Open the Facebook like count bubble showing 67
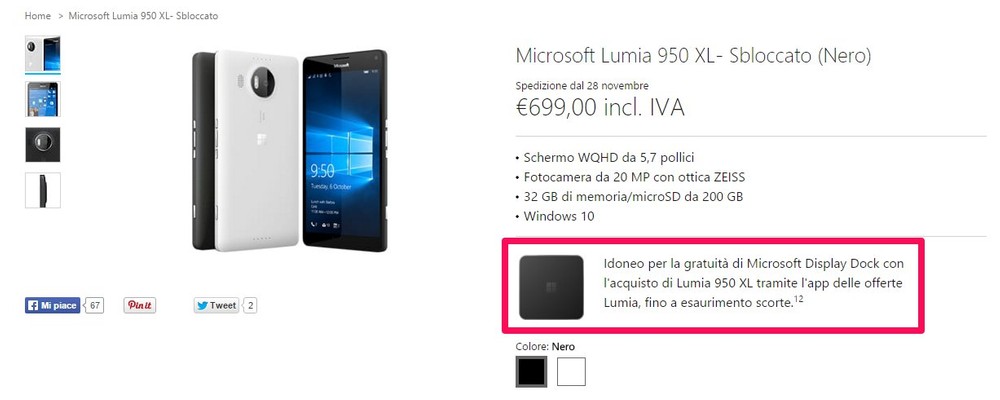 pos(95,306)
